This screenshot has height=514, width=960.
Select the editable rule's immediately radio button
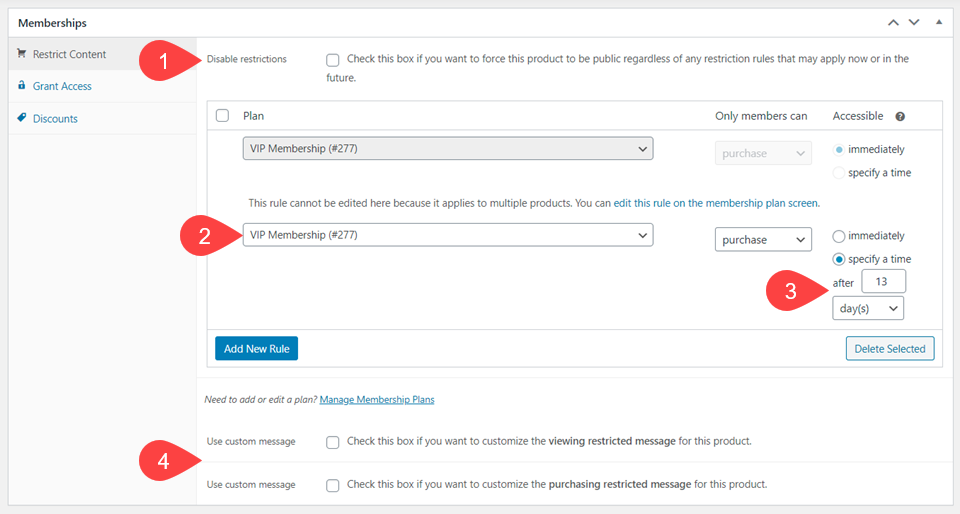pos(839,236)
